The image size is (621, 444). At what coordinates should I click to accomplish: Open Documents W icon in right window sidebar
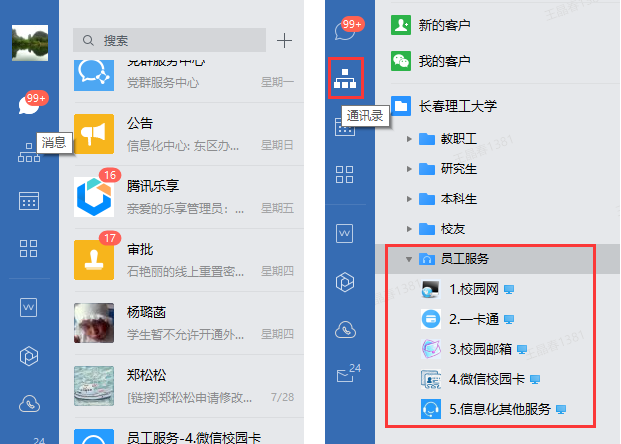(x=345, y=233)
